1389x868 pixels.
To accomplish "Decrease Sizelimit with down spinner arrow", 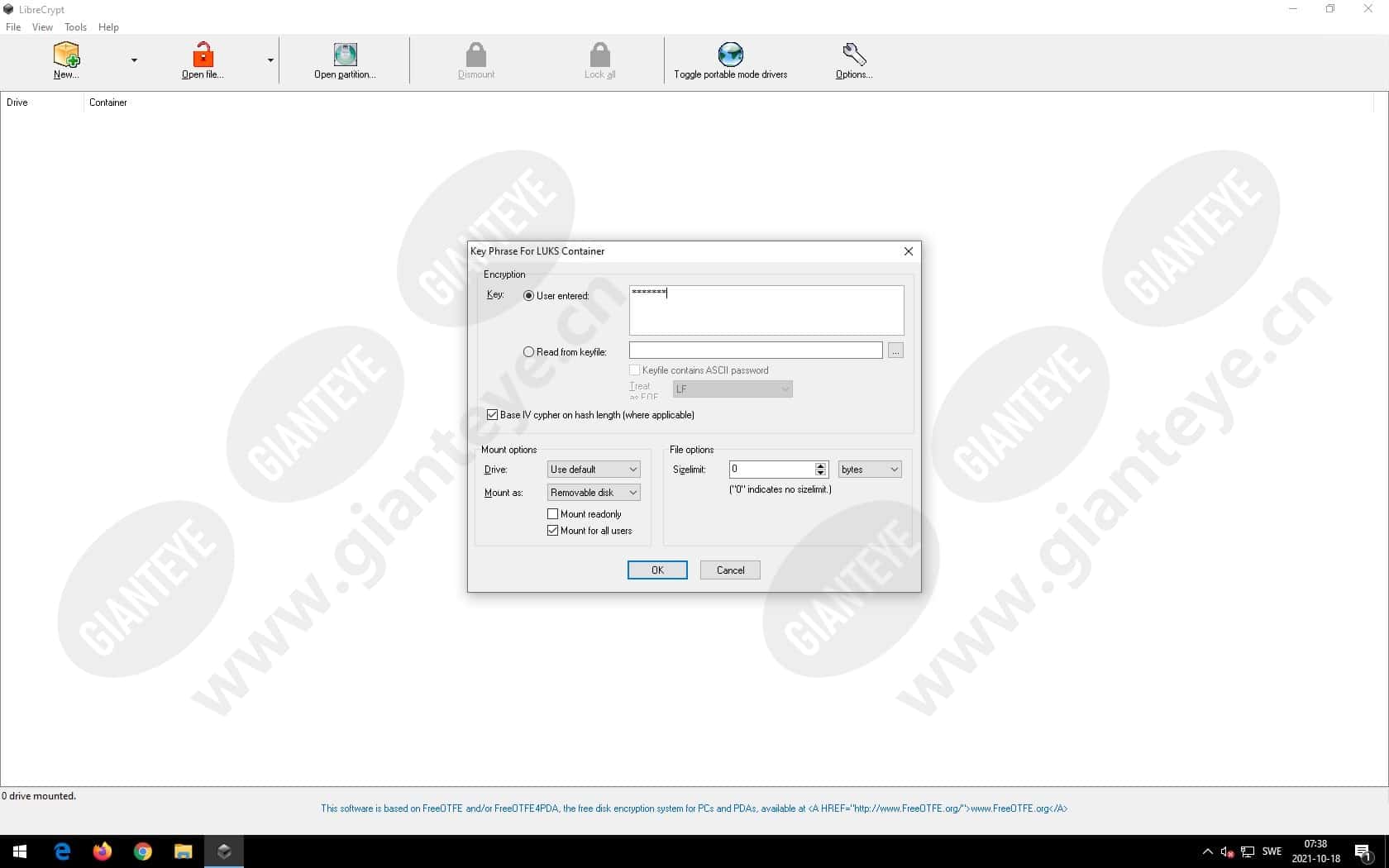I will [x=821, y=474].
